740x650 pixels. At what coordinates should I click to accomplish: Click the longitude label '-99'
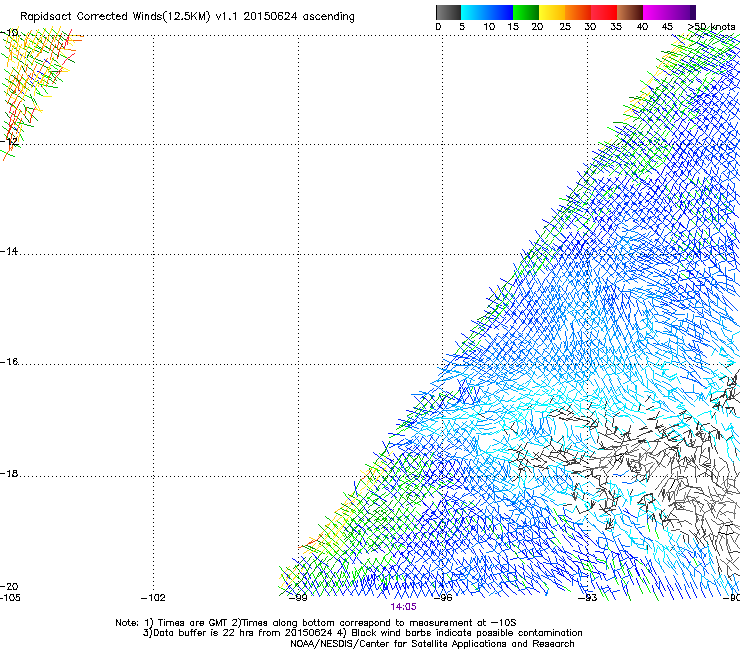[x=298, y=598]
